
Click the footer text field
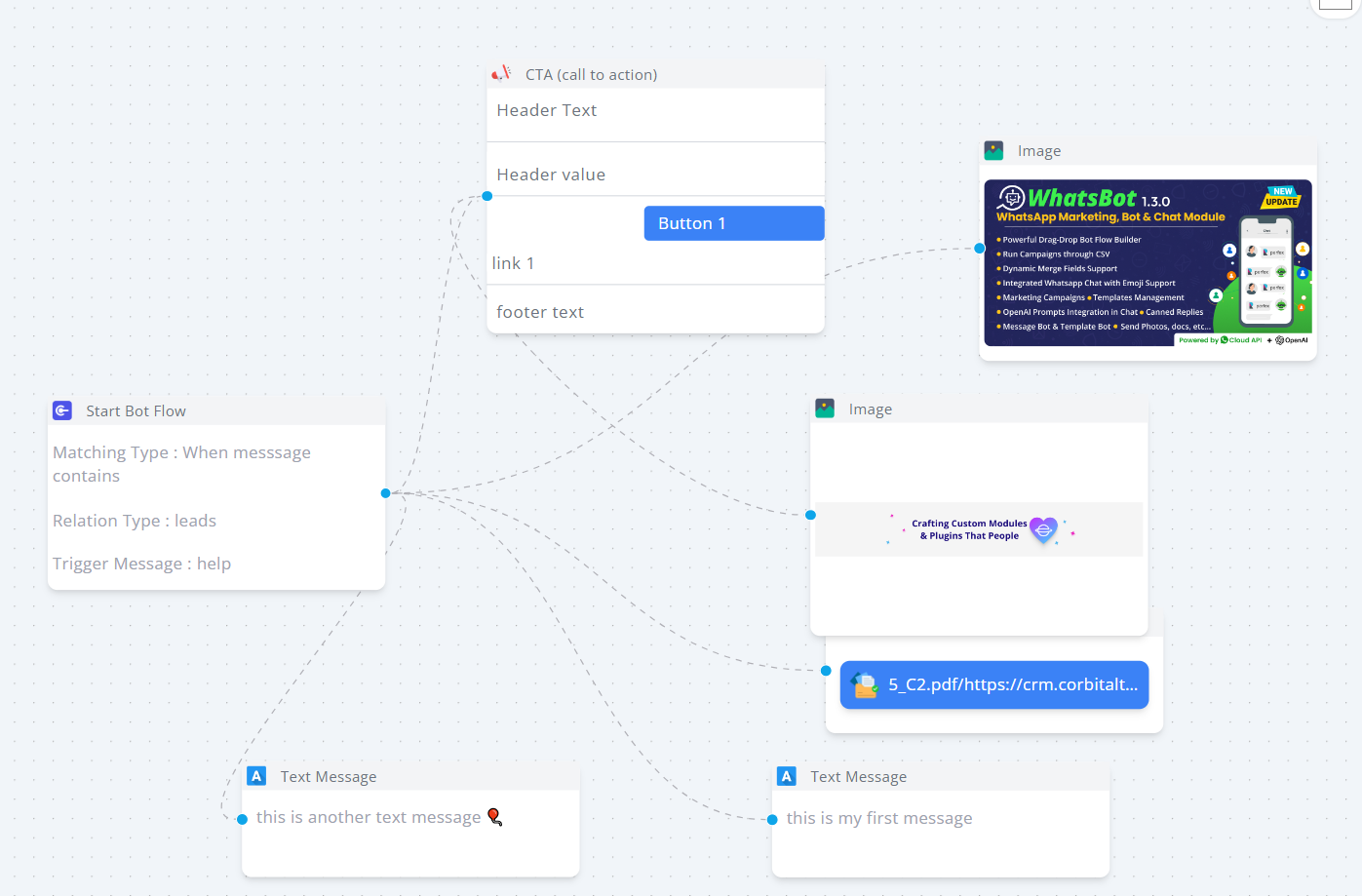tap(540, 311)
